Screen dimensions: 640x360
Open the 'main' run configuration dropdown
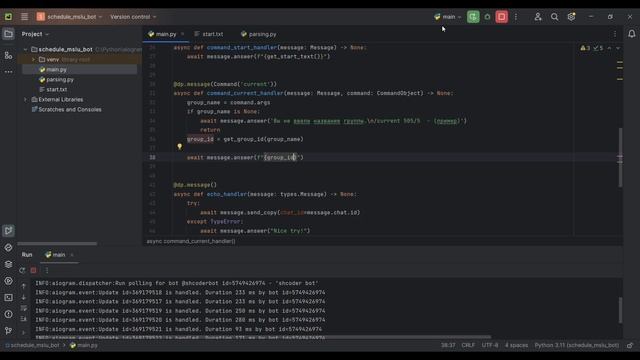pos(448,17)
